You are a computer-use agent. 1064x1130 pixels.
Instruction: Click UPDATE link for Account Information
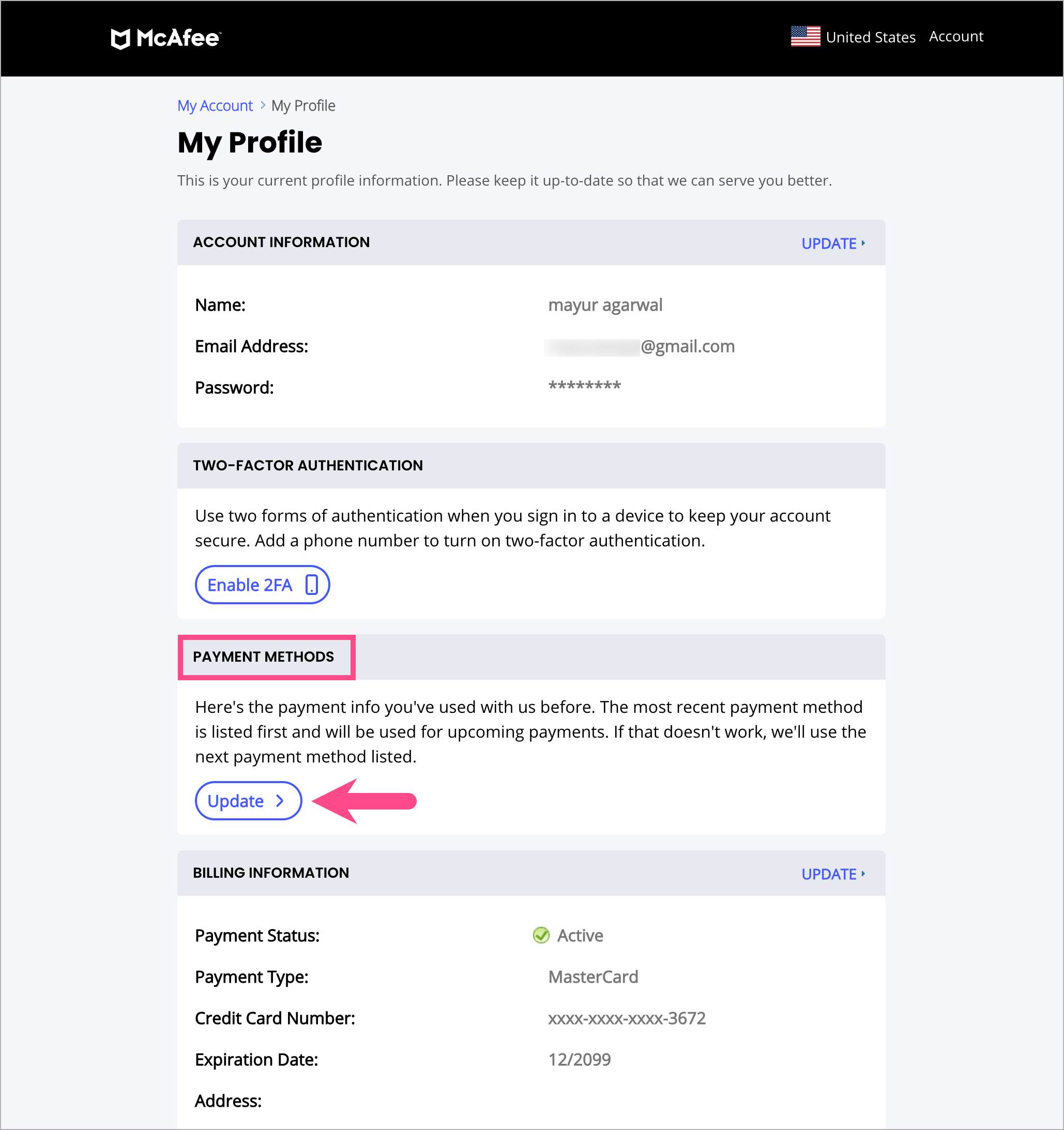[829, 243]
